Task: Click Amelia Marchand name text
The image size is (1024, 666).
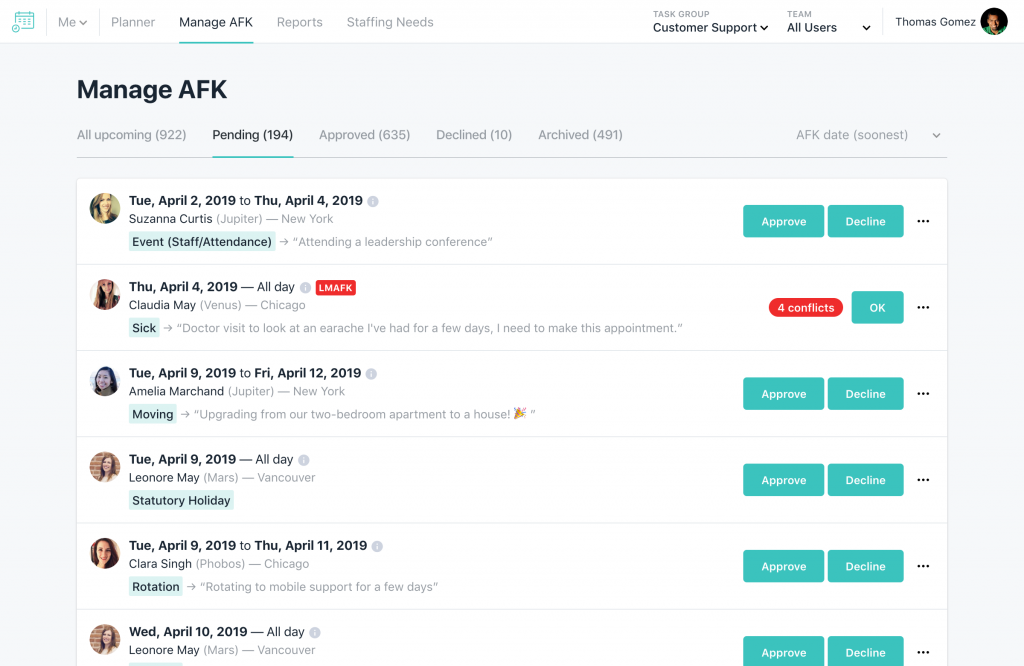Action: click(176, 391)
